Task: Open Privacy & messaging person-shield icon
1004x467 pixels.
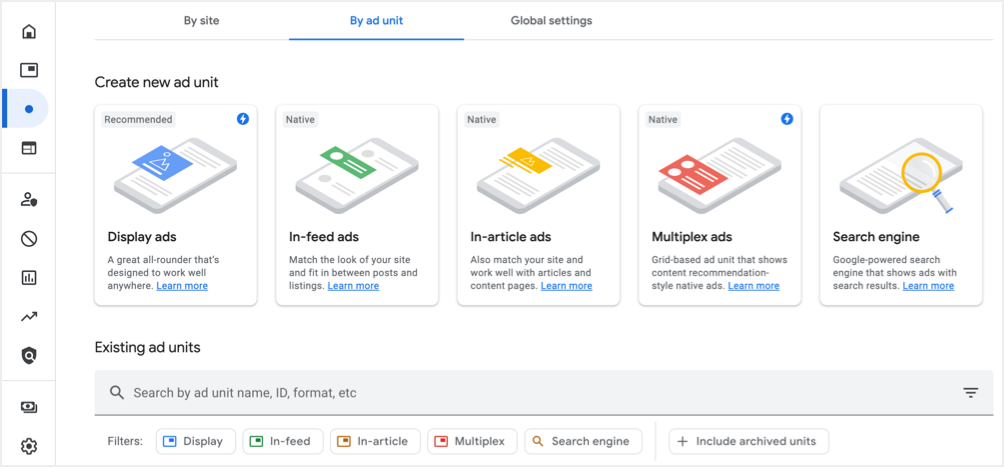Action: click(29, 200)
